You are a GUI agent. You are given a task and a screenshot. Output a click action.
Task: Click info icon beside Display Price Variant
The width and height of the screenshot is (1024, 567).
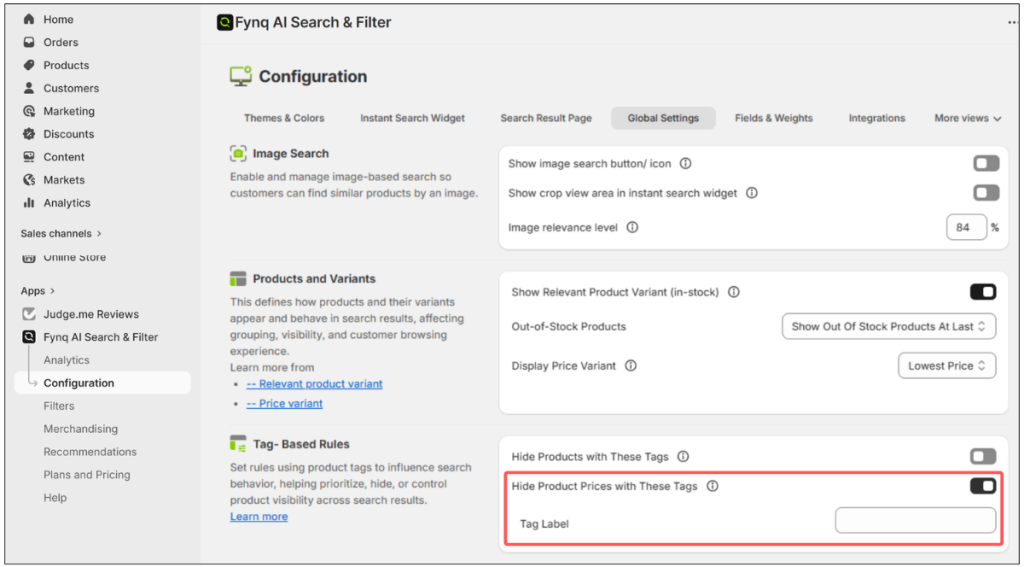click(630, 366)
